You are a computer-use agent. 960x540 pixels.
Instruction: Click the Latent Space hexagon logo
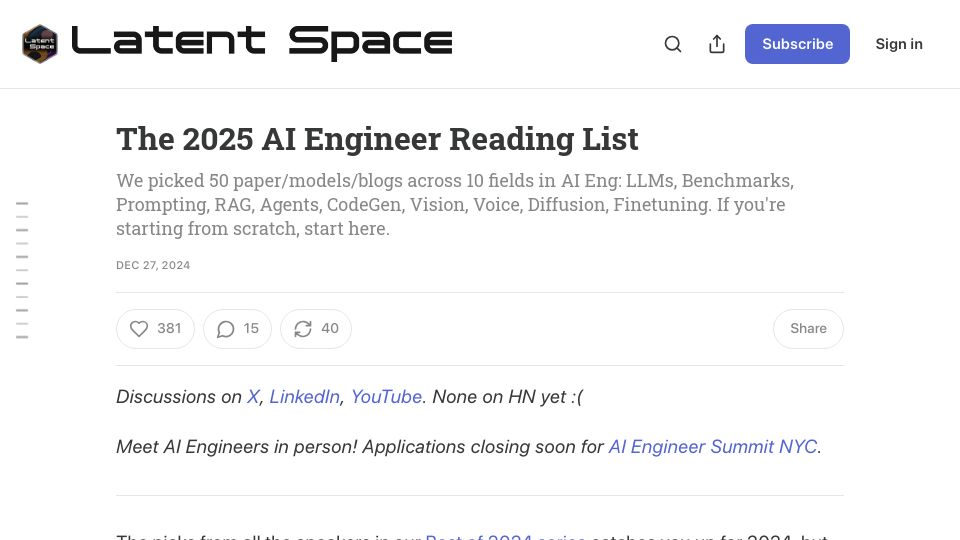(40, 44)
